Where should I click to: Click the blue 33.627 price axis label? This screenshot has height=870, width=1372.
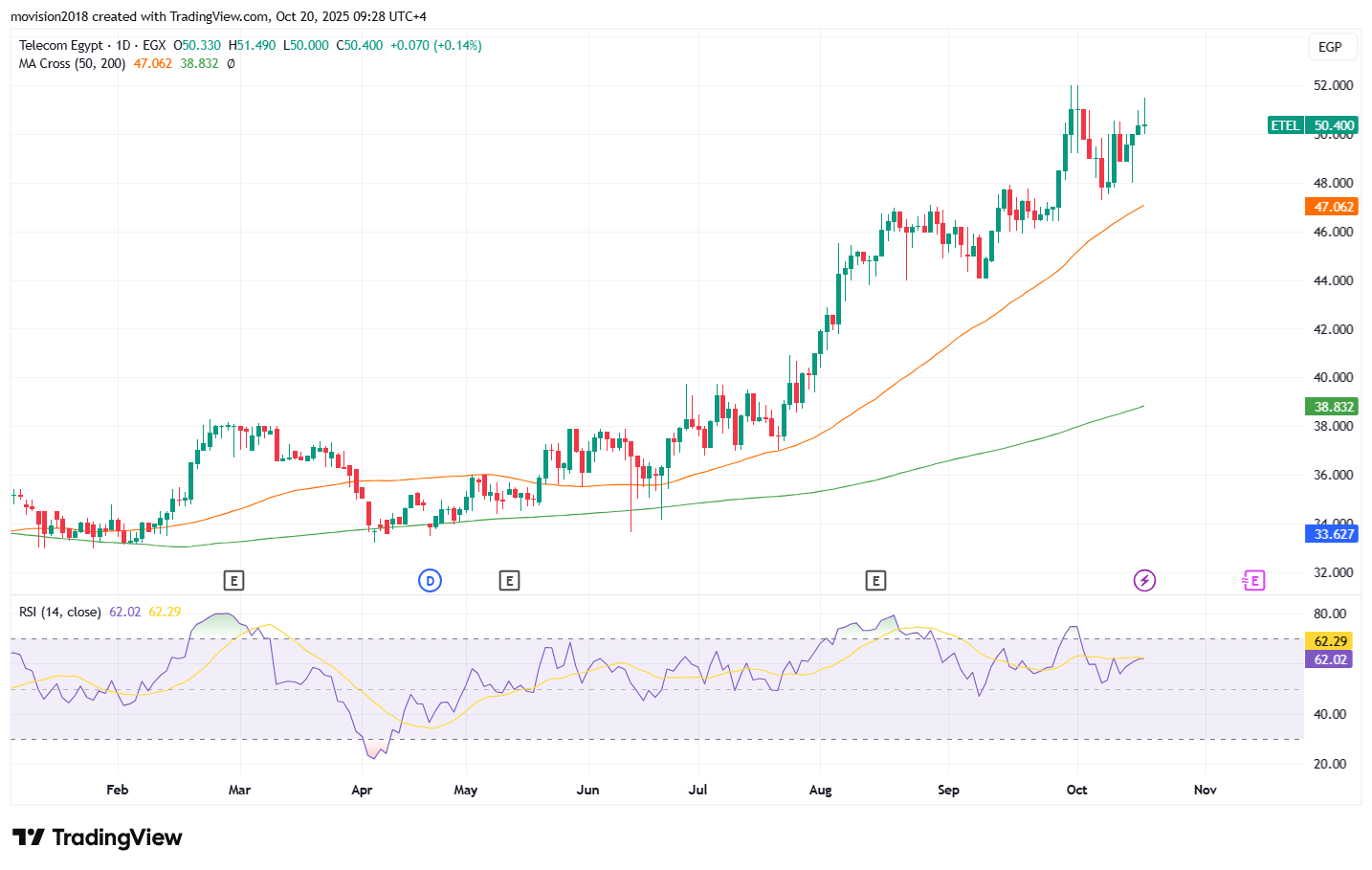(1333, 534)
